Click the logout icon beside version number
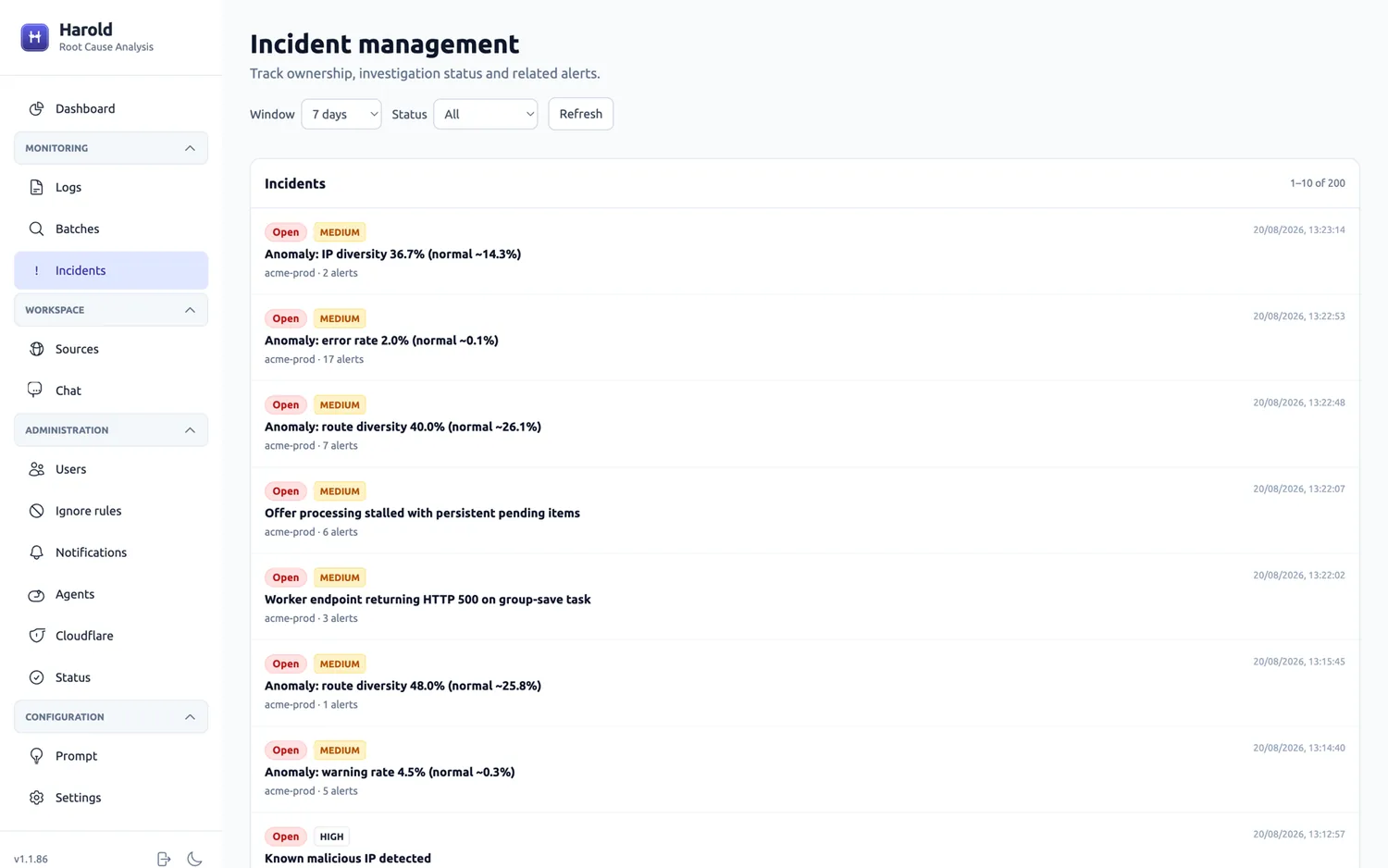Image resolution: width=1388 pixels, height=868 pixels. [164, 859]
